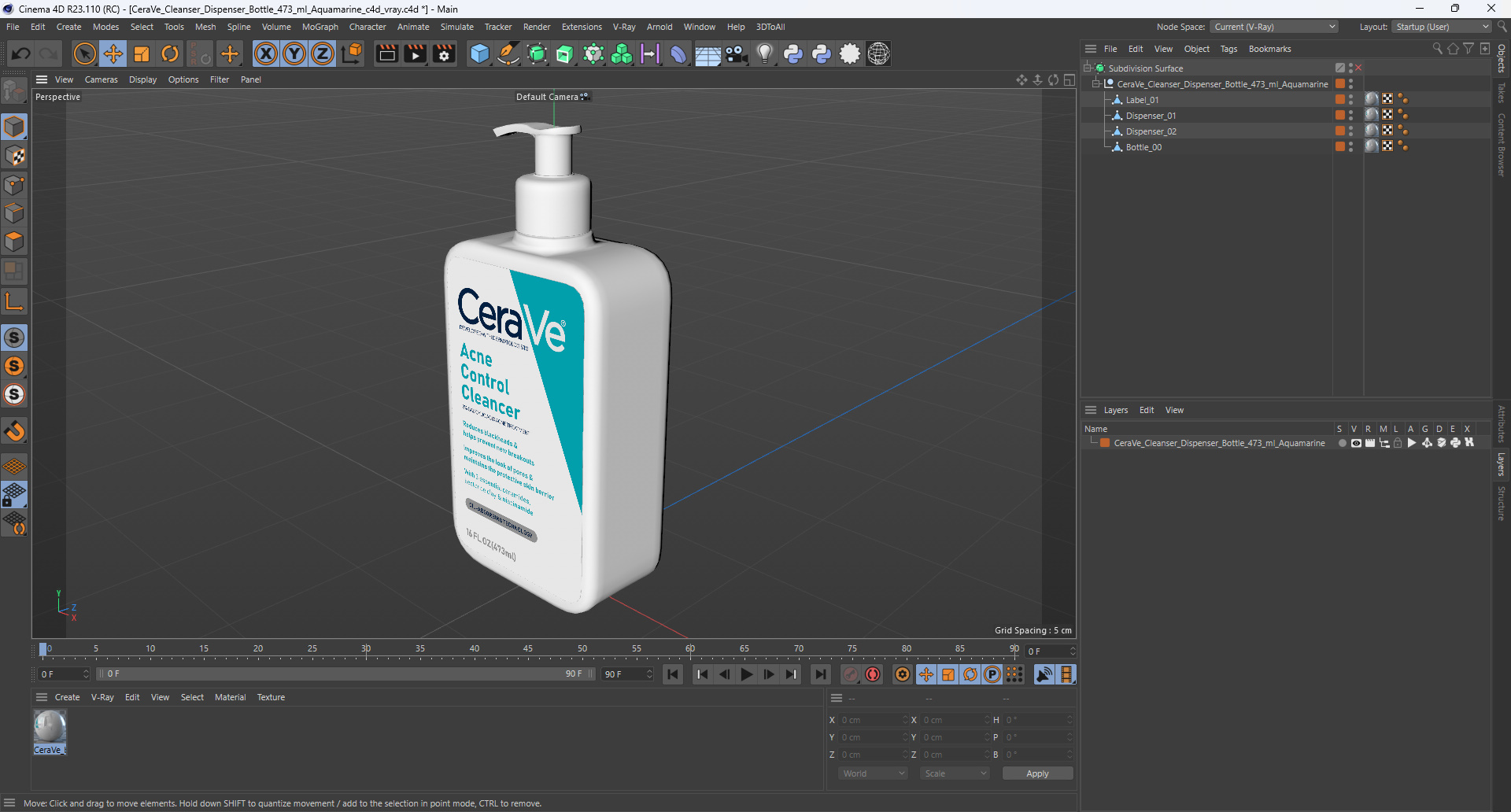Open the Layers panel Edit menu
This screenshot has height=812, width=1511.
point(1147,410)
